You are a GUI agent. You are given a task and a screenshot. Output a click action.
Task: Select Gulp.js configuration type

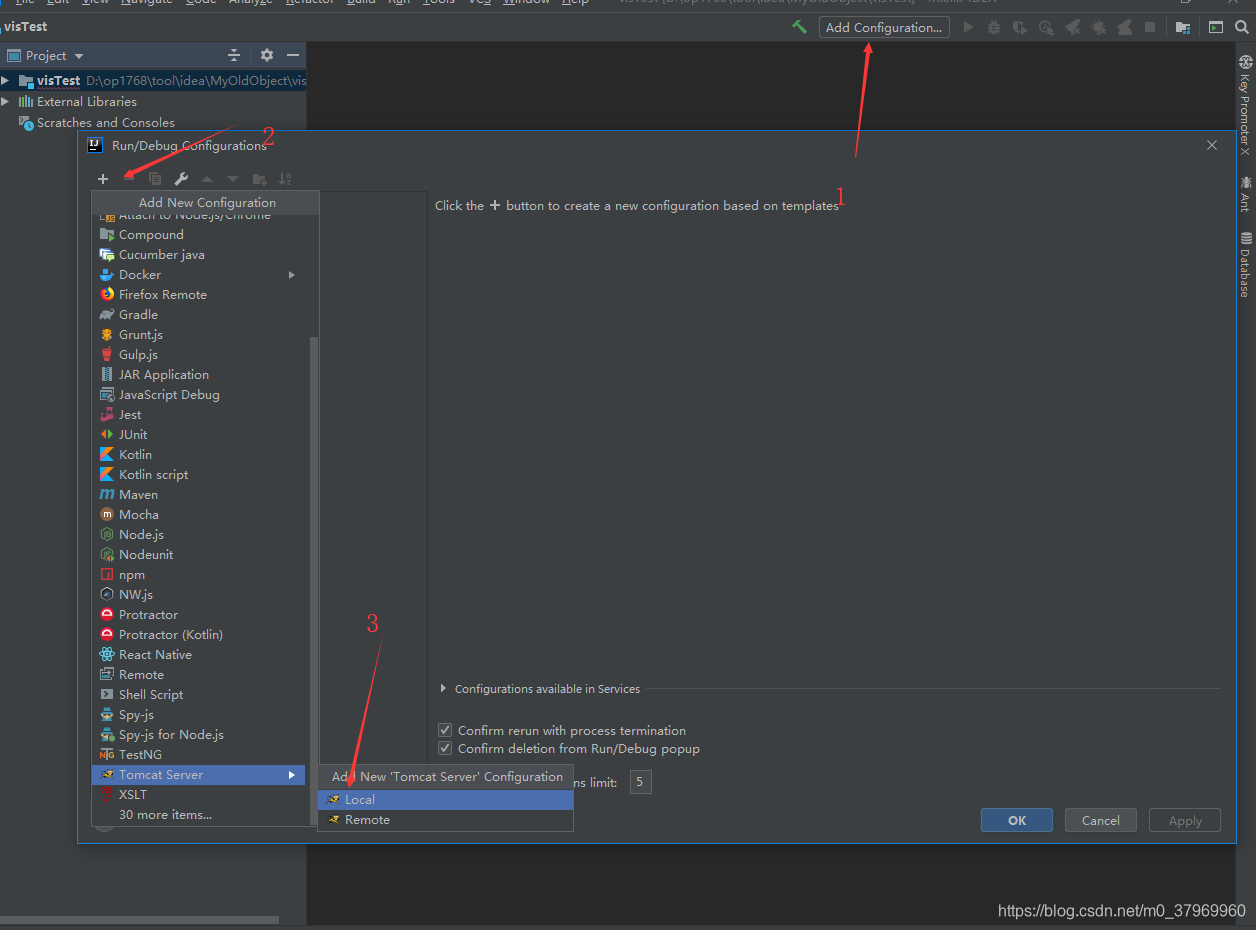(199, 355)
